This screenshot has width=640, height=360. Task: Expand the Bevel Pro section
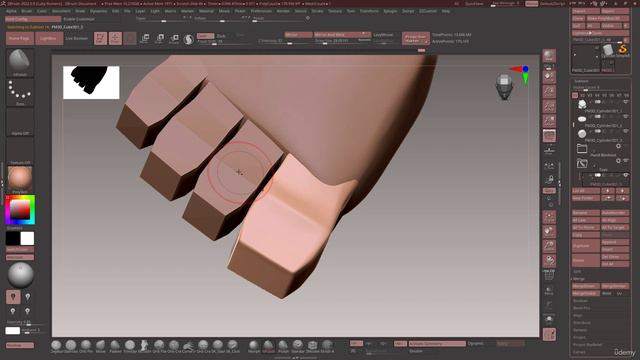point(581,308)
